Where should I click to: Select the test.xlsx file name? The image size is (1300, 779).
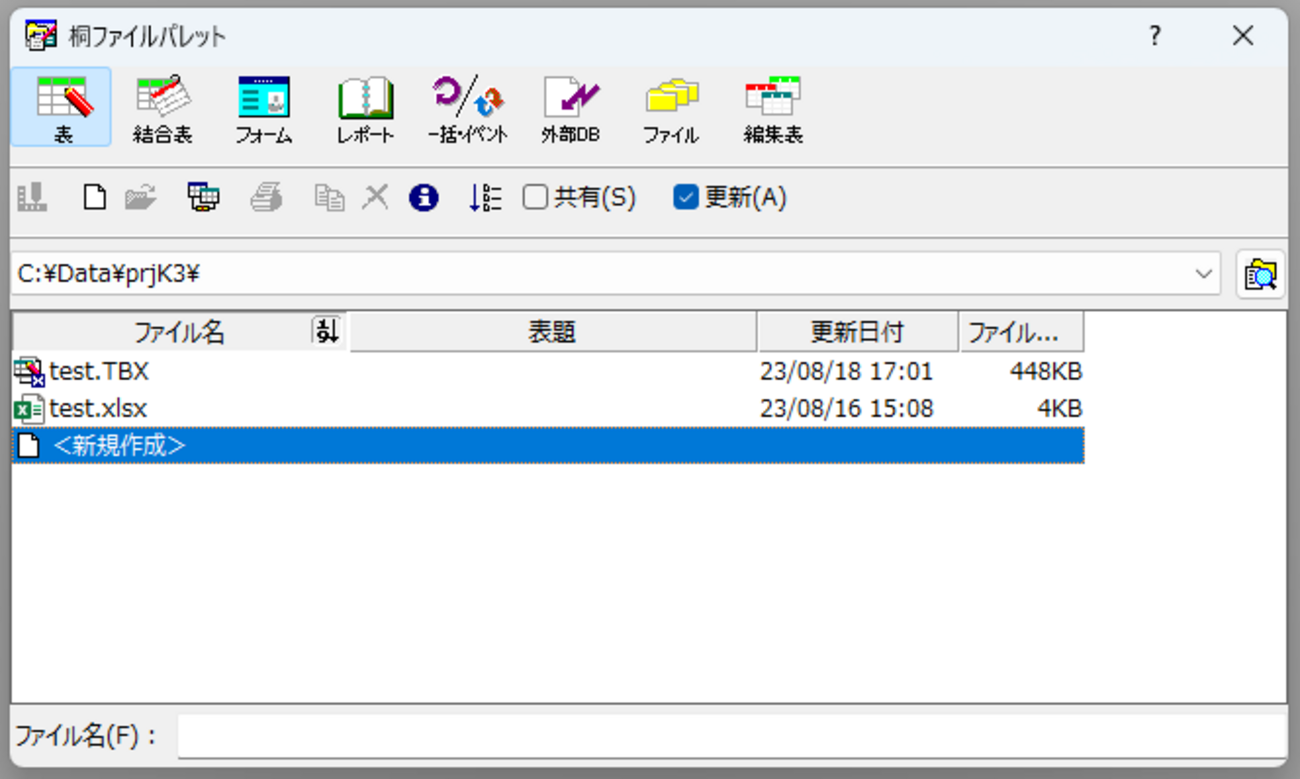pos(98,409)
